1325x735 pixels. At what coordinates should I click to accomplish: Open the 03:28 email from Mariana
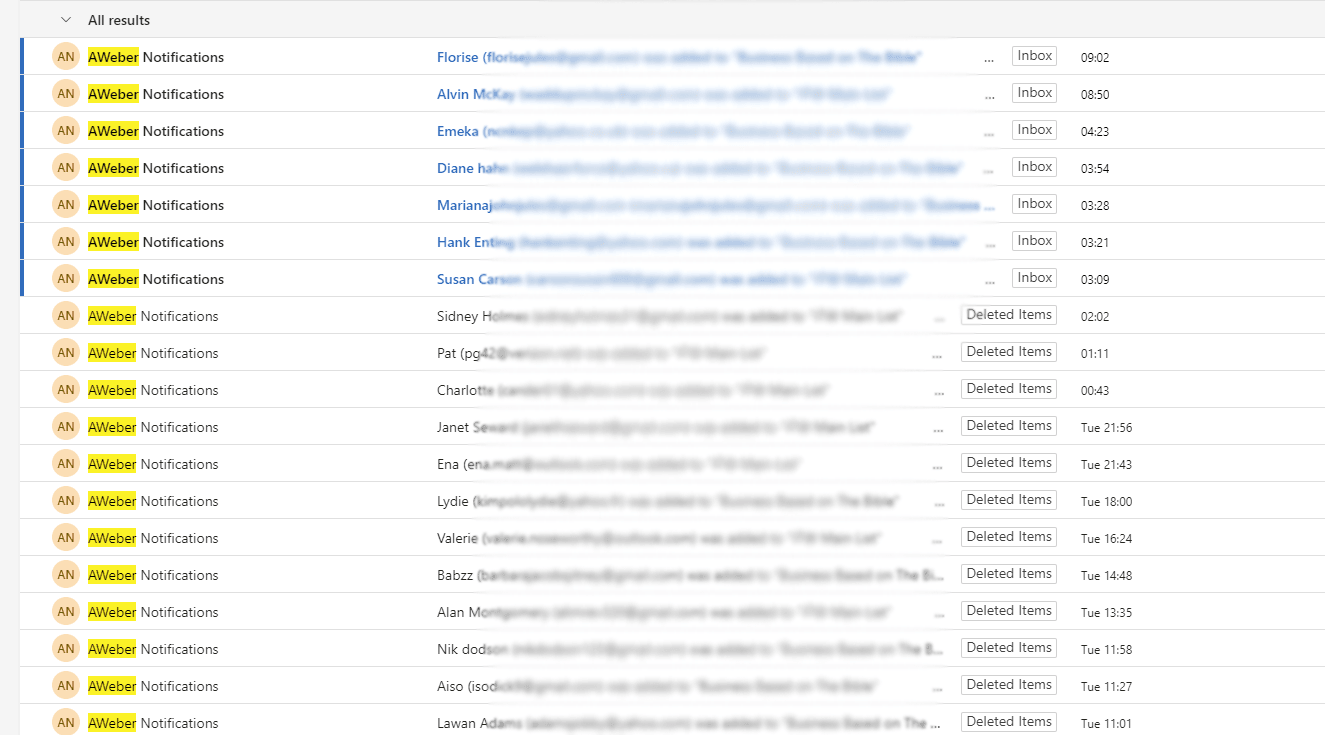672,205
